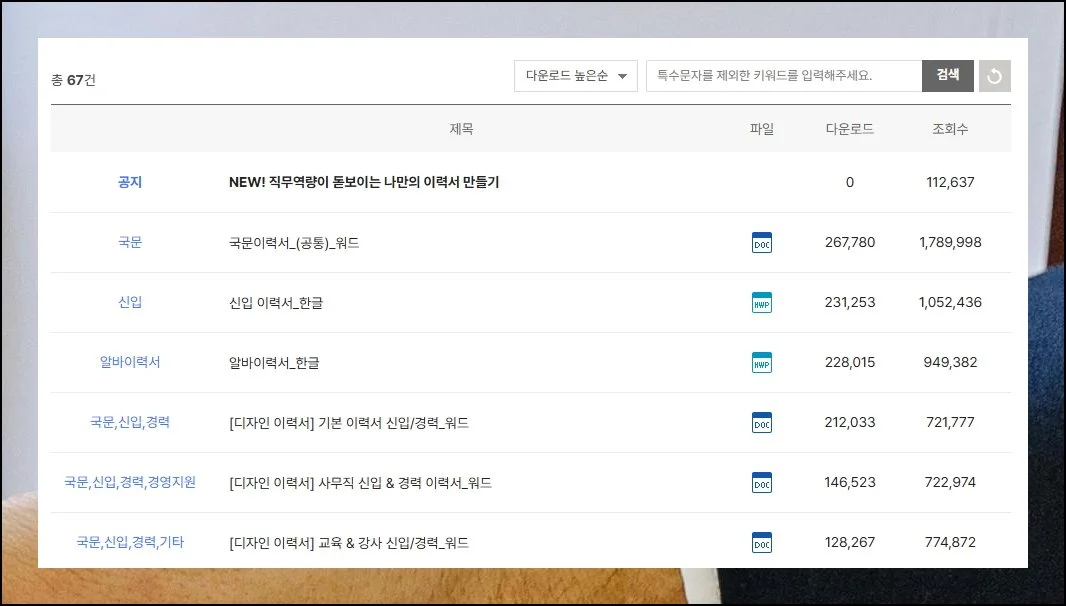Click the 다운로드 column header
Screen dimensions: 1066x606
[x=849, y=129]
